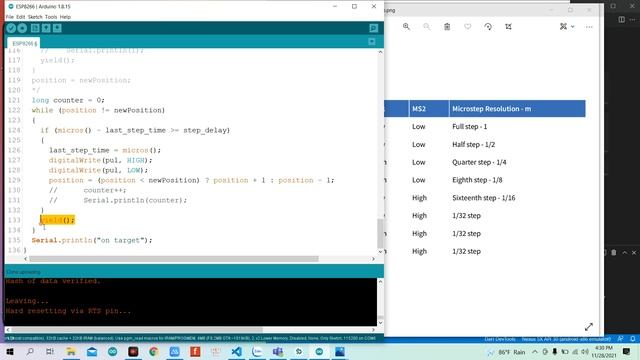
Task: Click the code editor horizontal scrollbar thumb
Action: [174, 259]
